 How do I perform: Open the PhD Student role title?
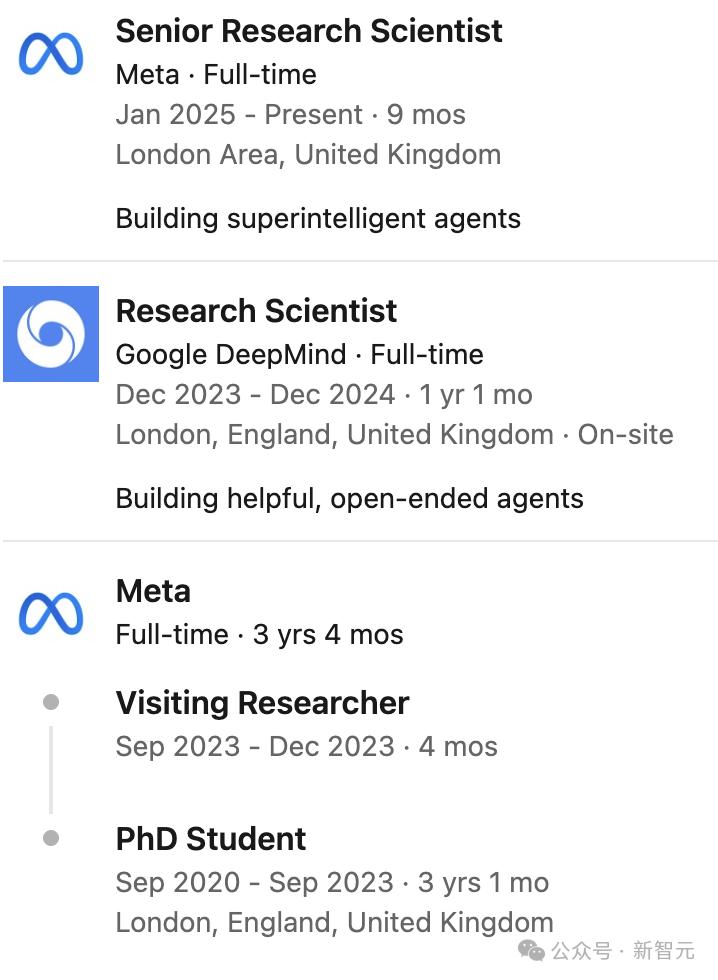pos(211,838)
